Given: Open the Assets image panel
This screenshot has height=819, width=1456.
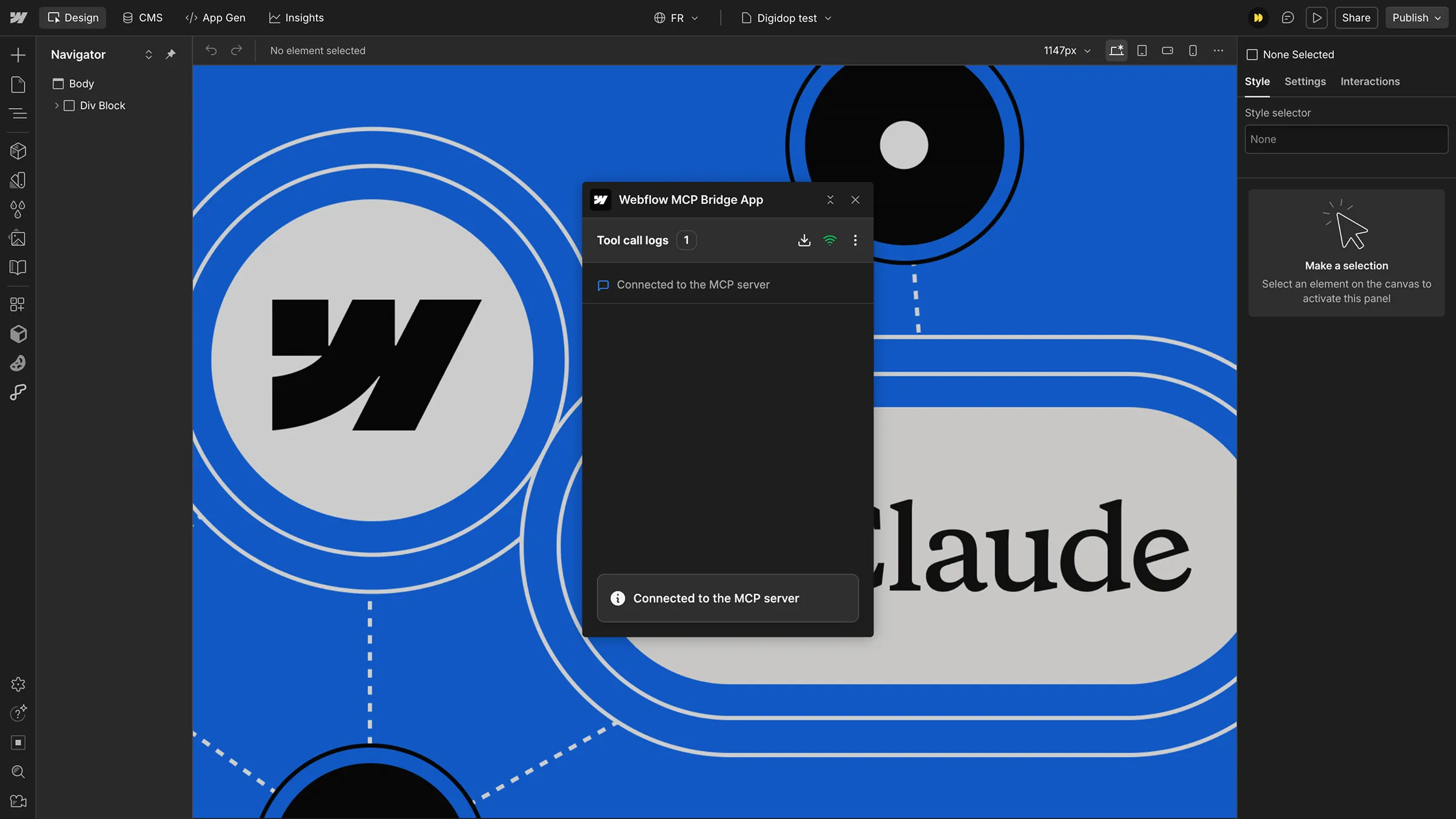Looking at the screenshot, I should [18, 238].
